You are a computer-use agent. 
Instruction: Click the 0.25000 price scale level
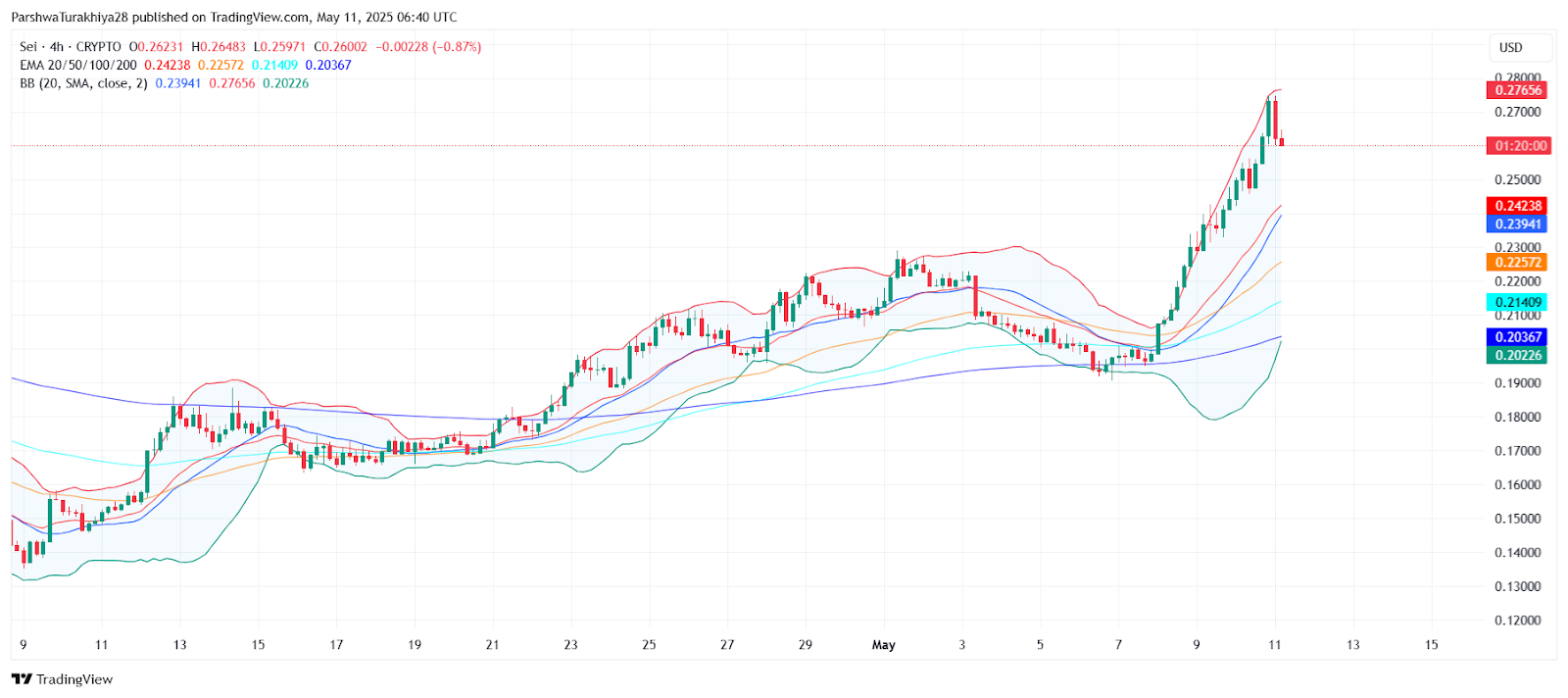tap(1517, 180)
